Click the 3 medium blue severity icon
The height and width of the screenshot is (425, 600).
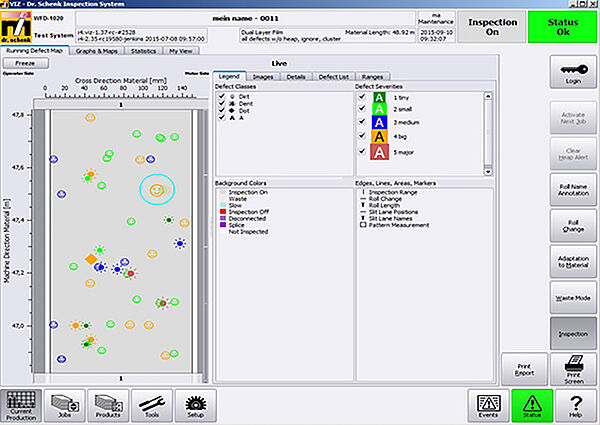(379, 122)
